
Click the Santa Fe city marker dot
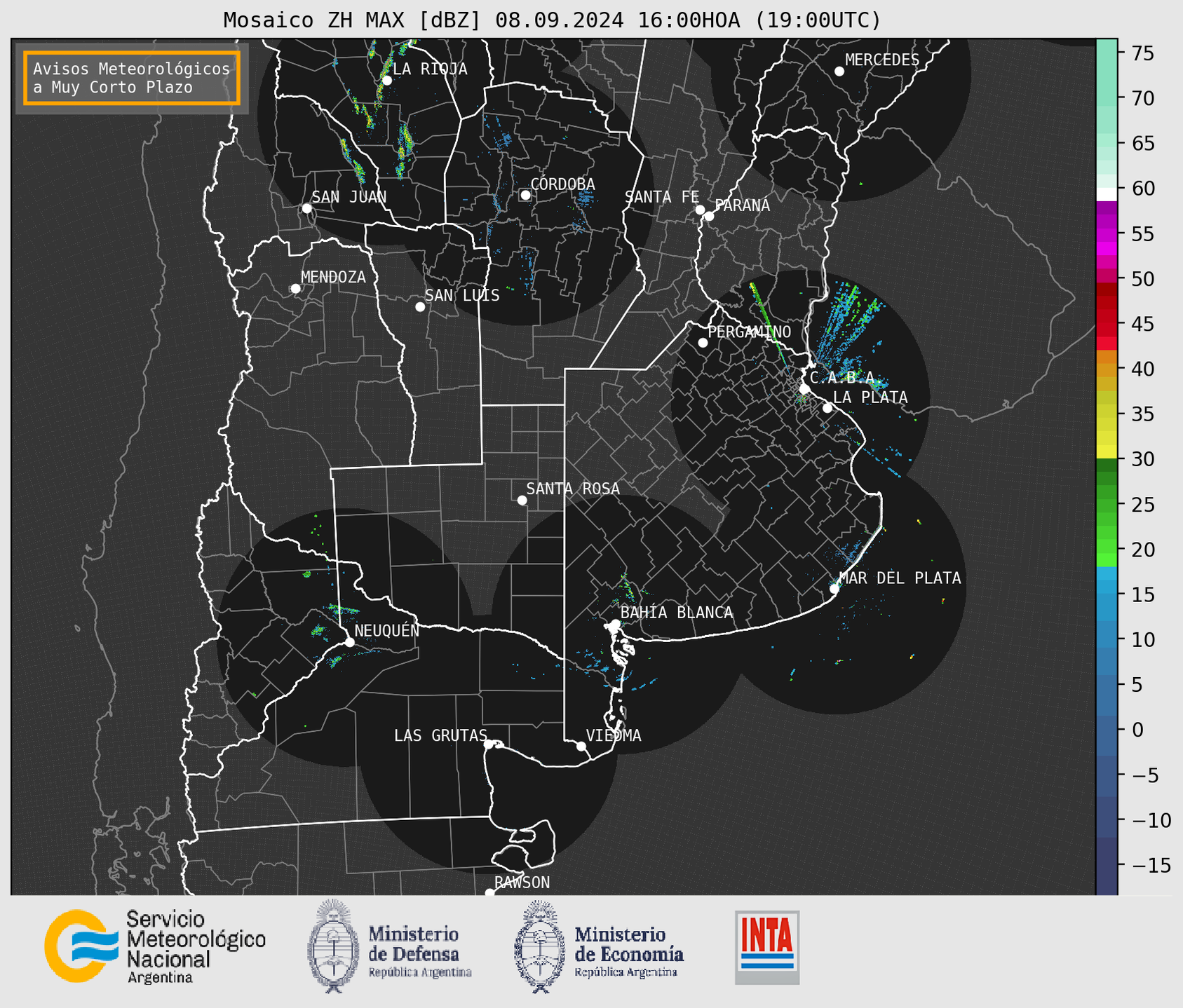[x=700, y=210]
